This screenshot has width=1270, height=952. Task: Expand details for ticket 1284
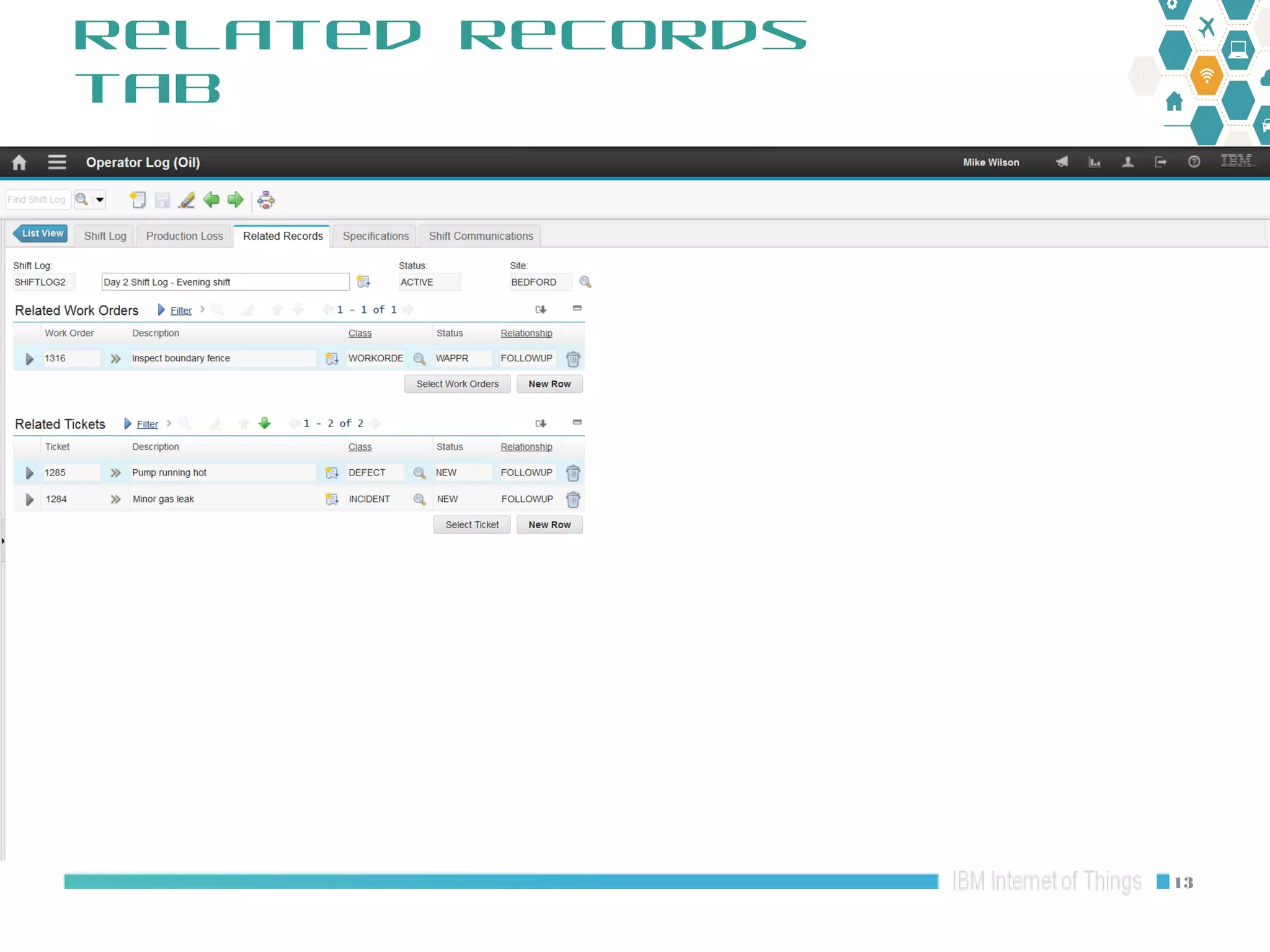click(29, 500)
